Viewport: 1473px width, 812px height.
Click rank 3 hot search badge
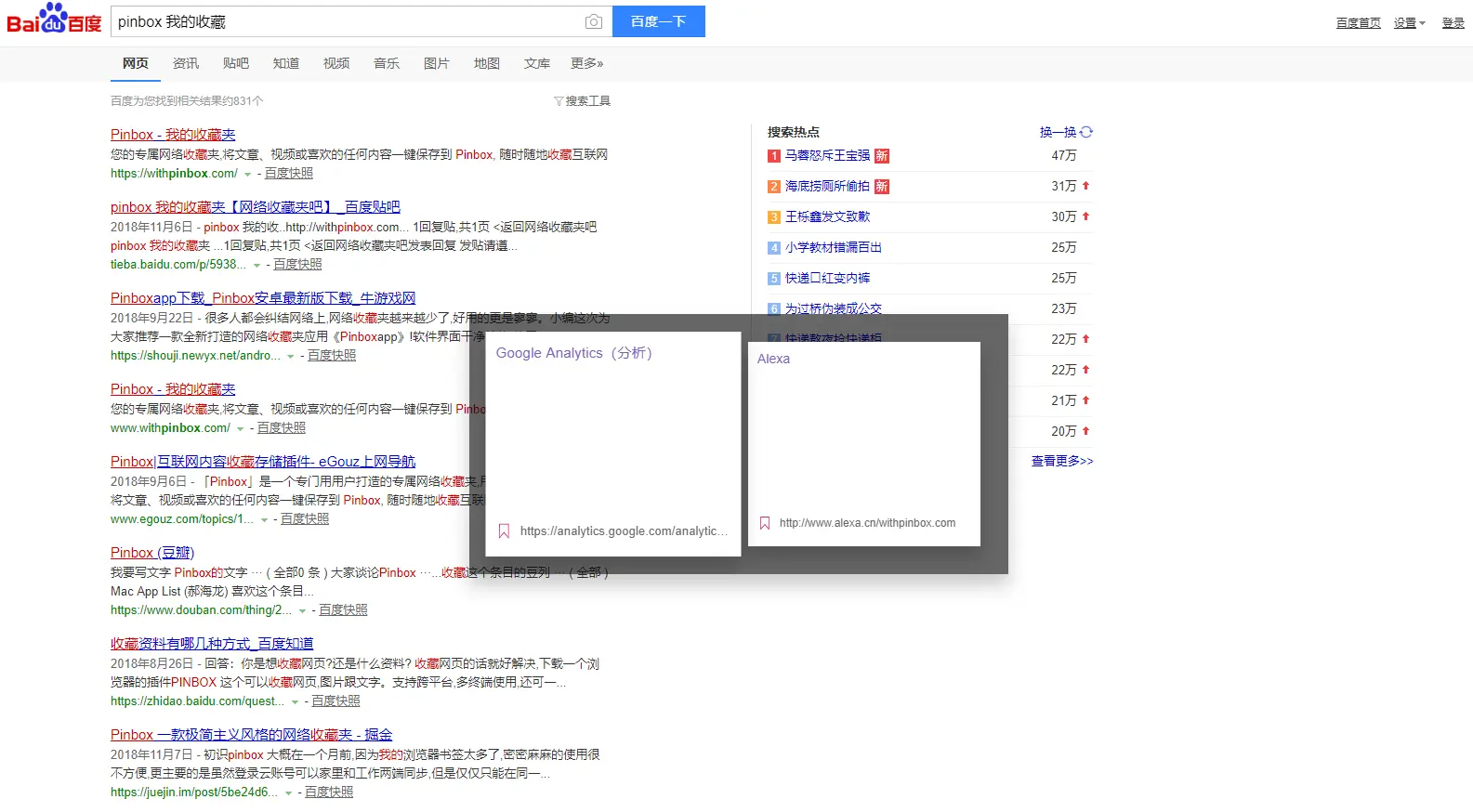(x=774, y=217)
